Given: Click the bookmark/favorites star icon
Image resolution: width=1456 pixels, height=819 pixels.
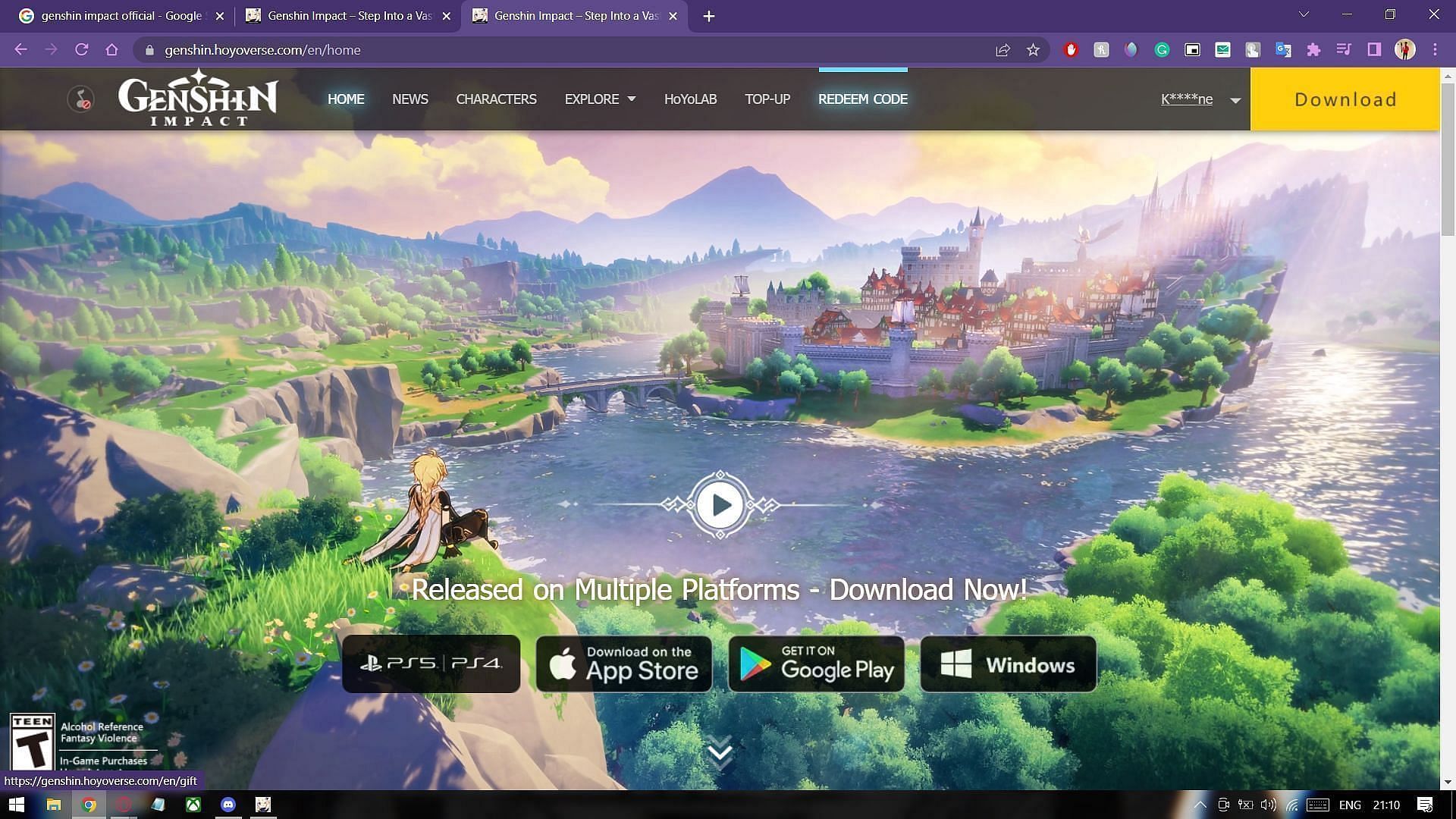Looking at the screenshot, I should coord(1034,49).
